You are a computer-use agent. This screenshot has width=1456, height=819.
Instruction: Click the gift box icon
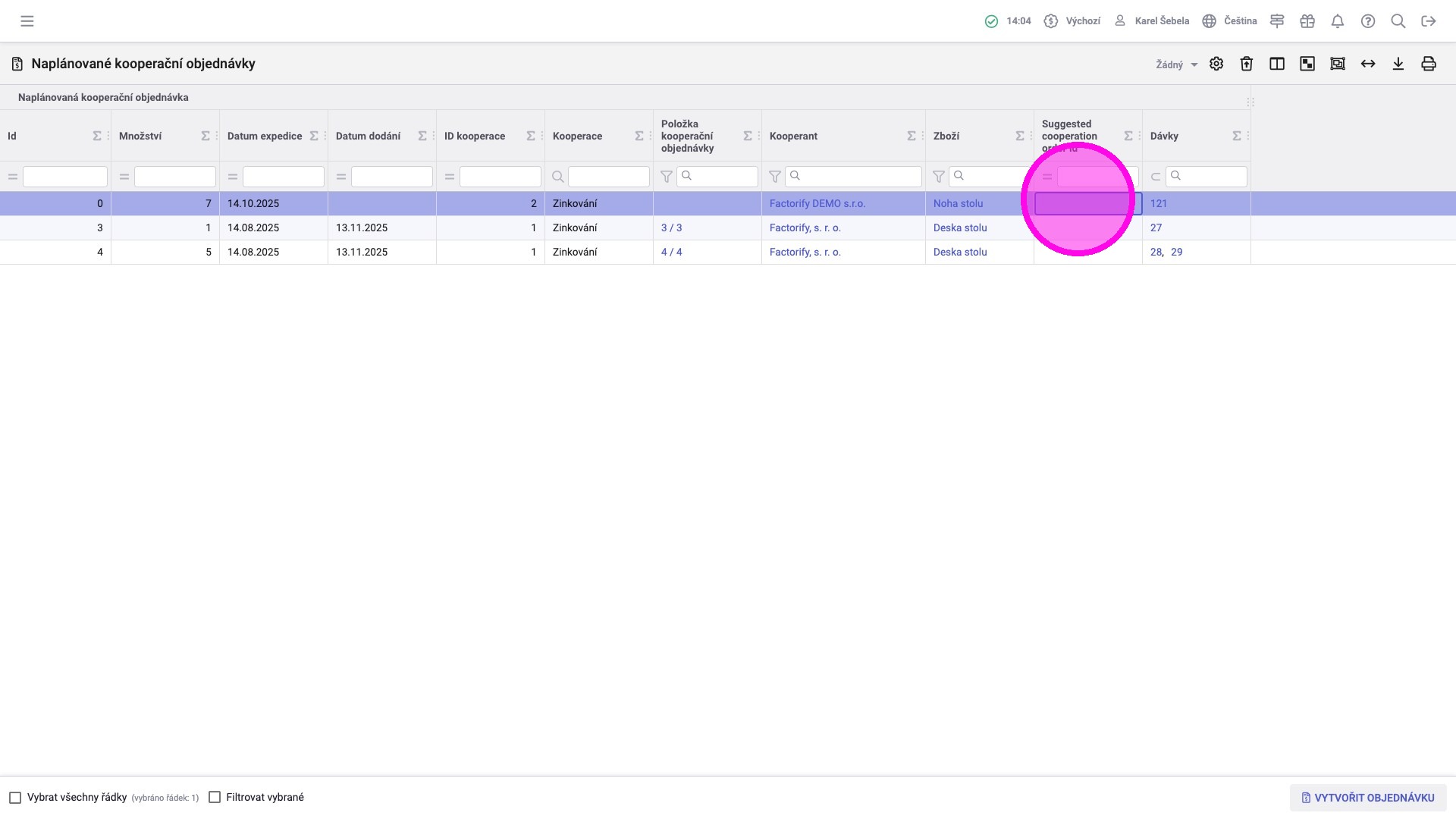[1307, 21]
